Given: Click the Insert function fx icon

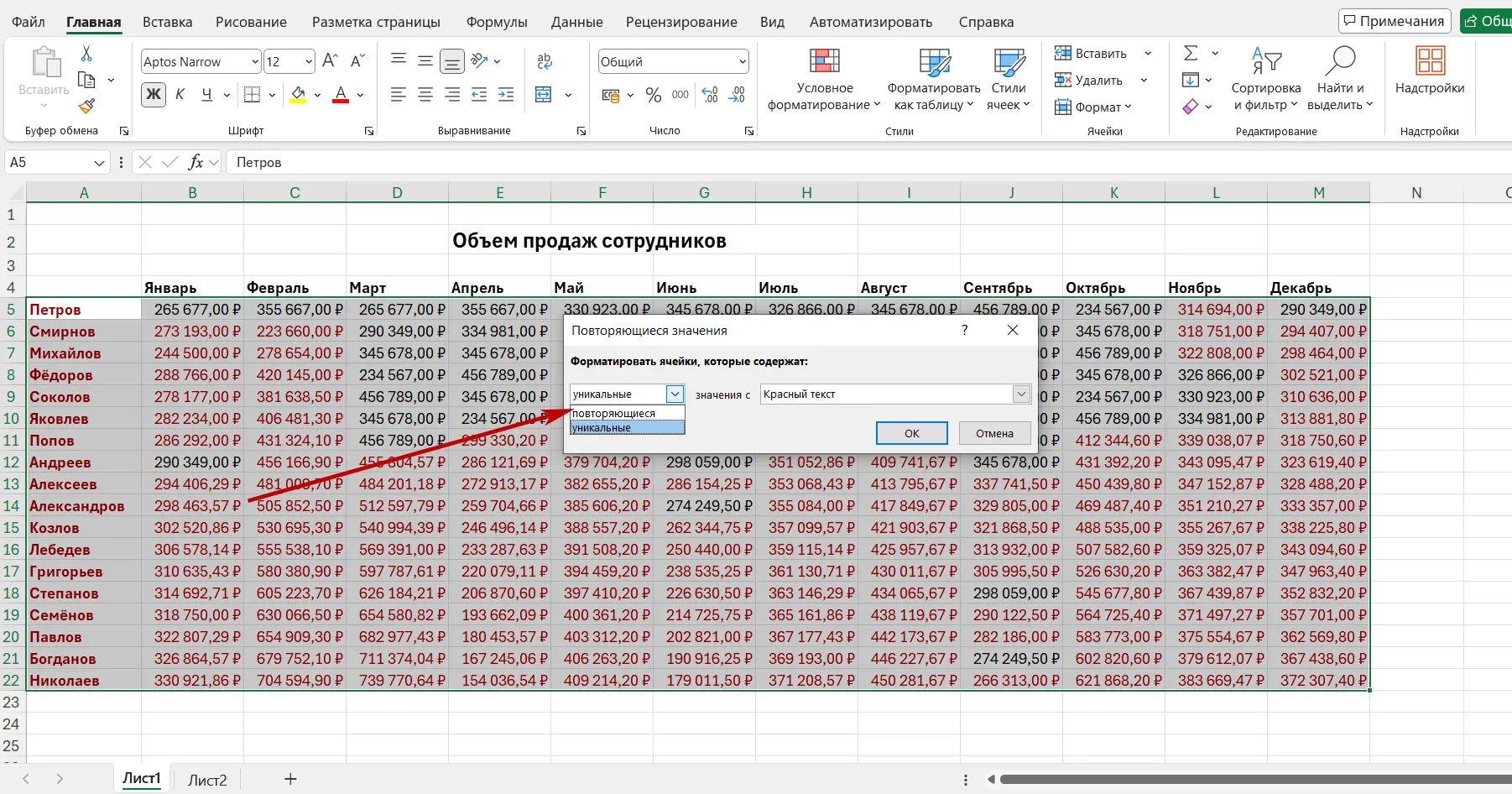Looking at the screenshot, I should 196,162.
